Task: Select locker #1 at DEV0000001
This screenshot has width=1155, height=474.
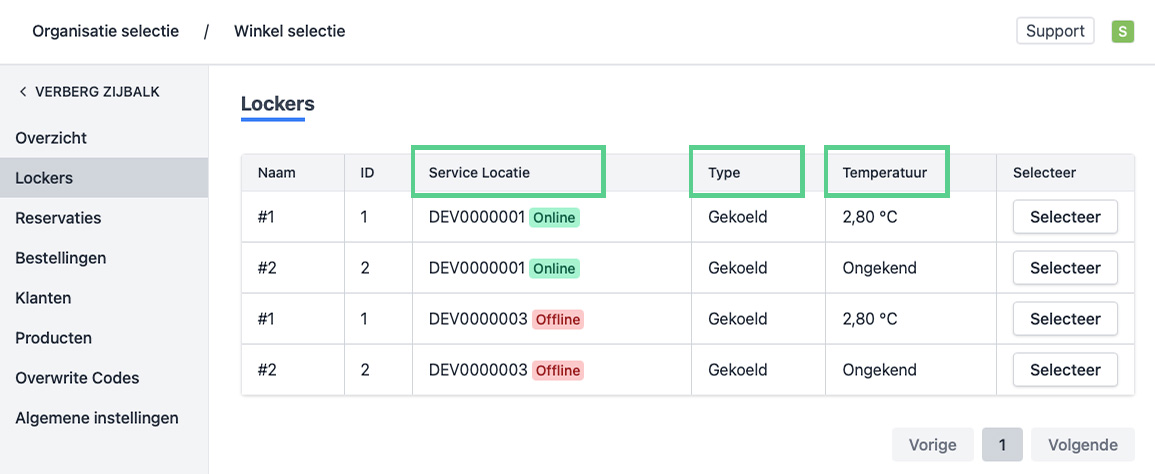Action: click(1064, 217)
